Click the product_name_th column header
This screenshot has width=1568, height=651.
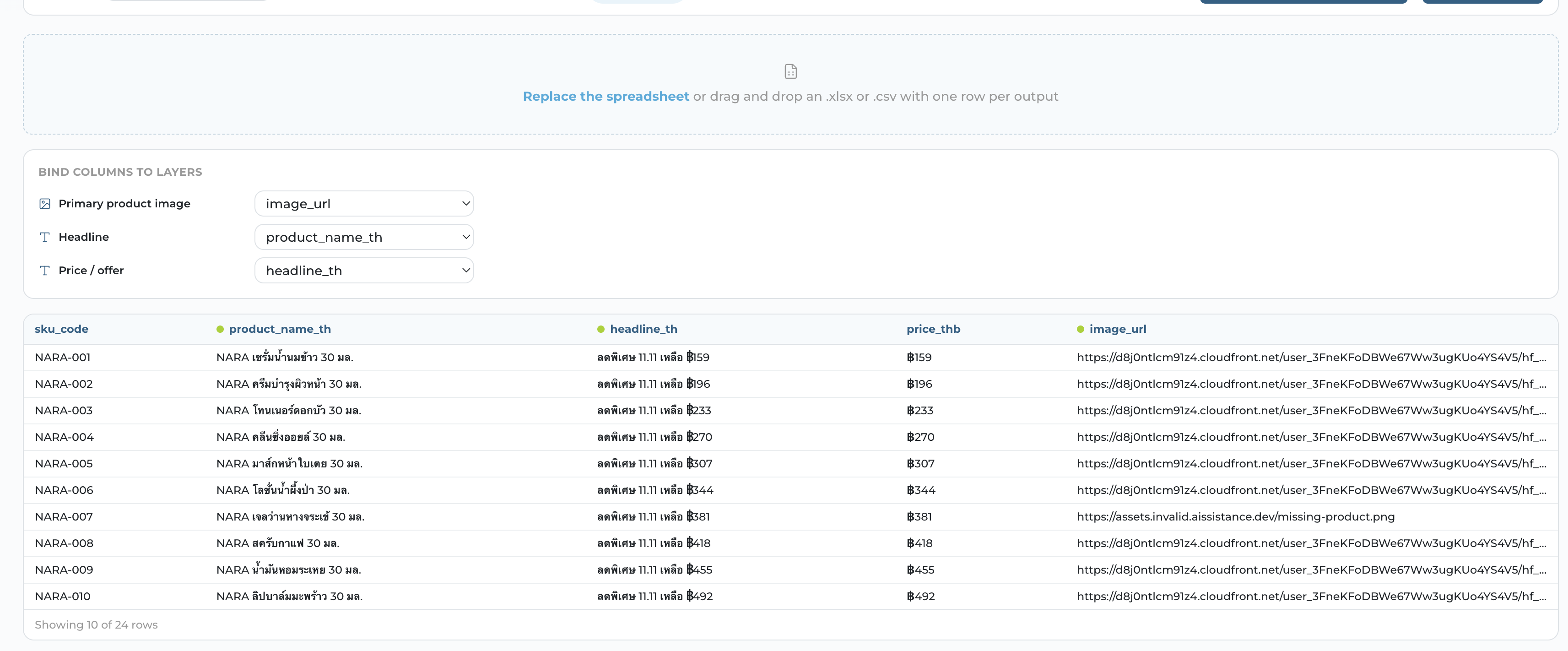click(x=279, y=329)
